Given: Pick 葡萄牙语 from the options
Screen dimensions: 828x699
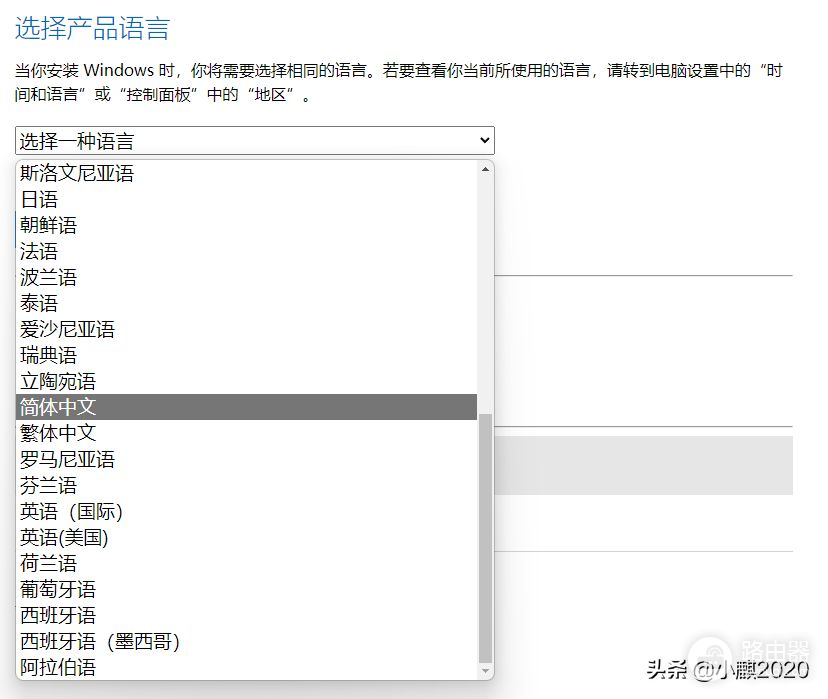Looking at the screenshot, I should (x=246, y=589).
